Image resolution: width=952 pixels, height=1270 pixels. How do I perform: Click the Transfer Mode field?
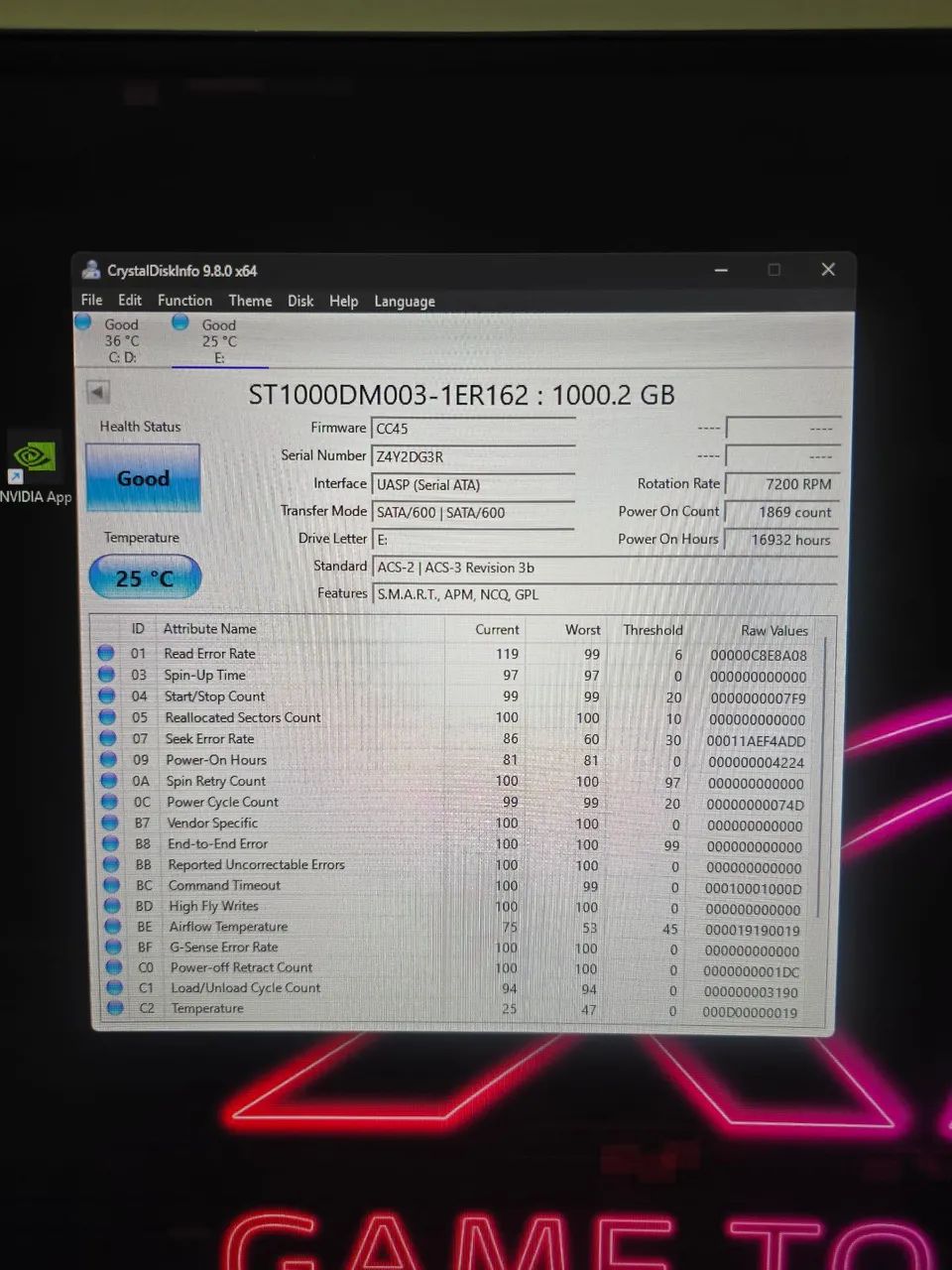tap(473, 512)
